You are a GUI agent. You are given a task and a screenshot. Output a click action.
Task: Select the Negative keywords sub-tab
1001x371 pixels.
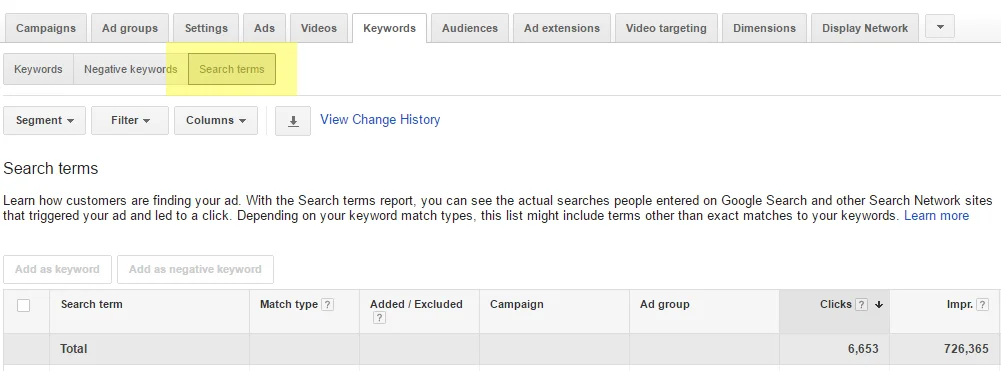pyautogui.click(x=131, y=69)
